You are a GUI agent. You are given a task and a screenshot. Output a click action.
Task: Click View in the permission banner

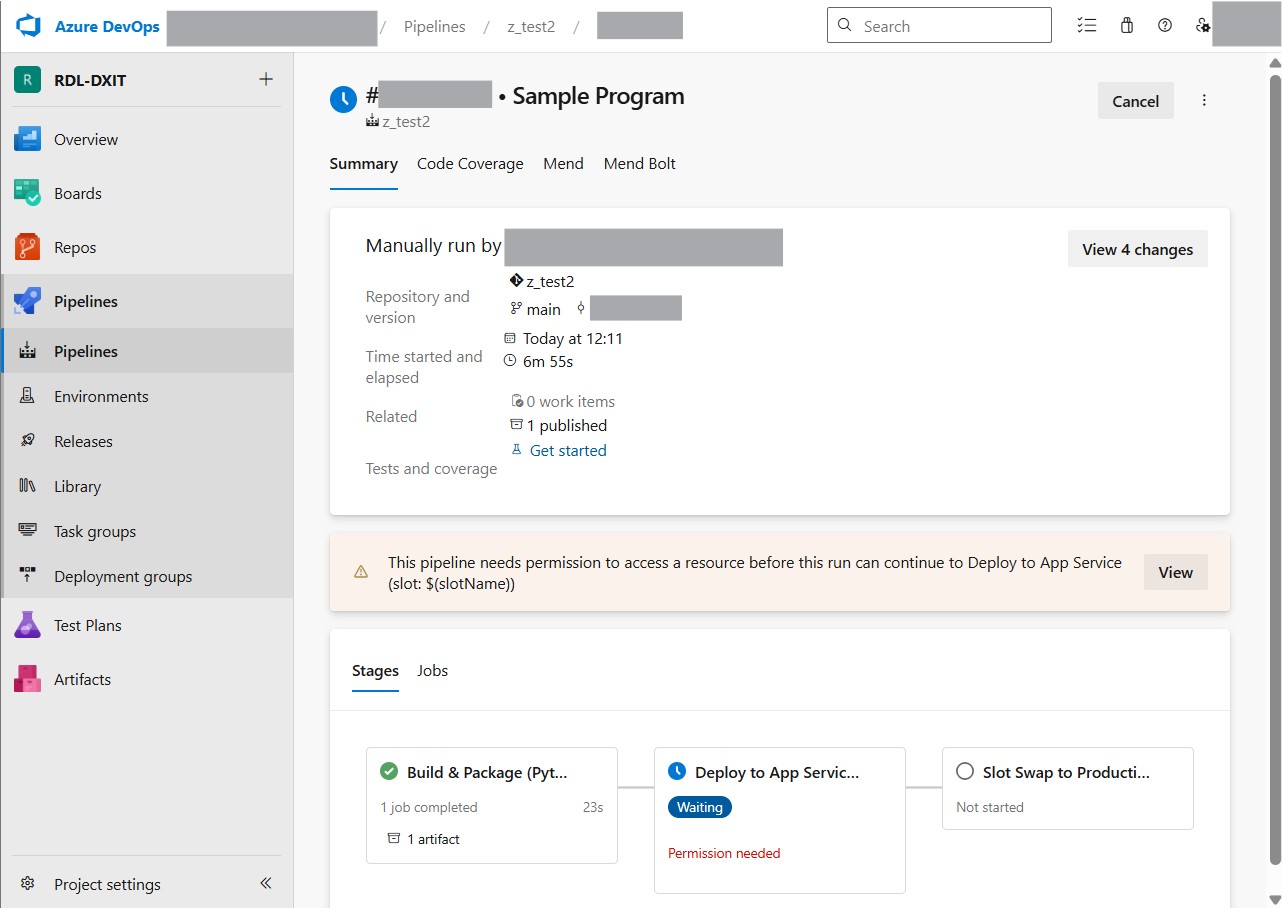pyautogui.click(x=1176, y=572)
